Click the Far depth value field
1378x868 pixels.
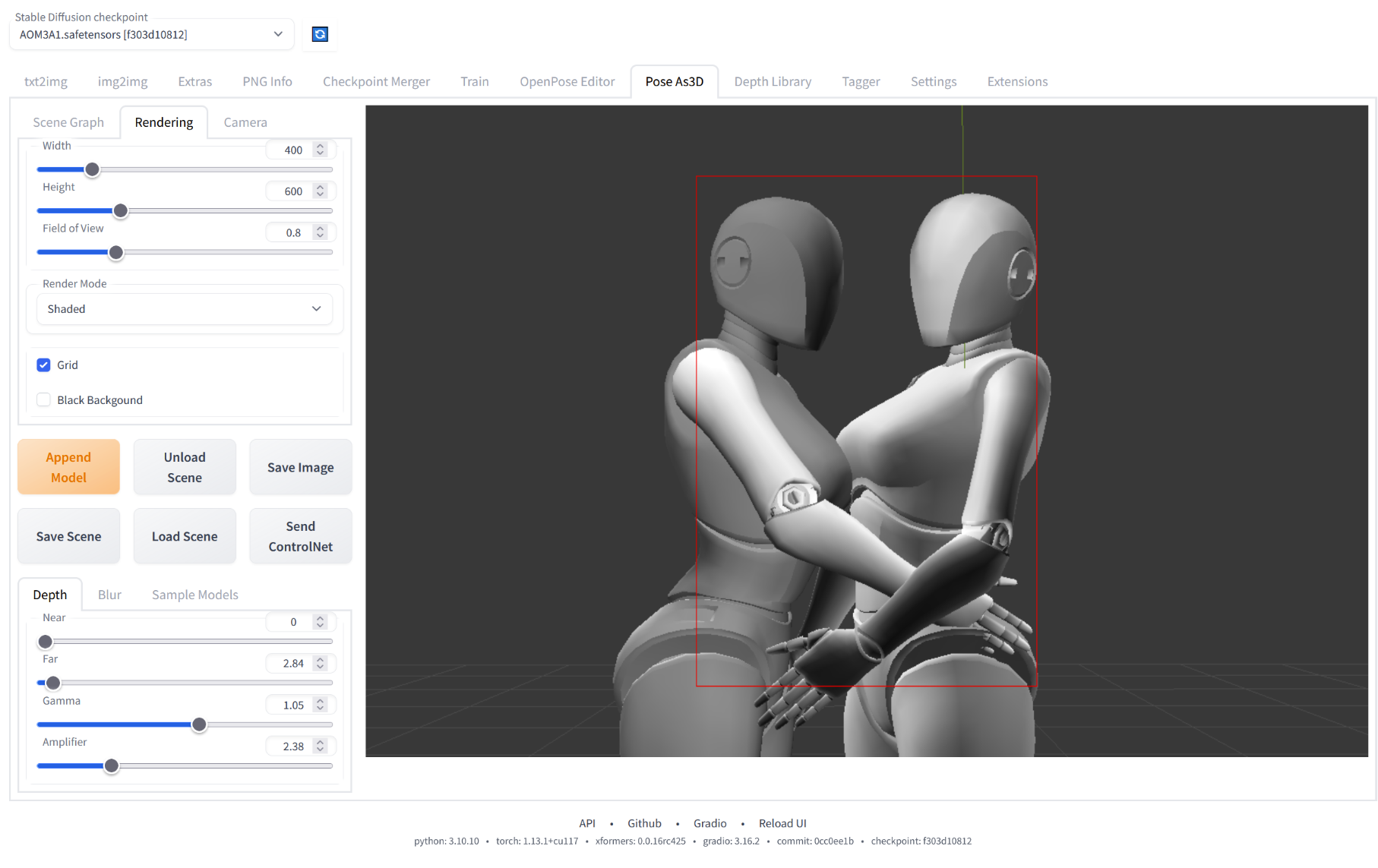(x=292, y=664)
